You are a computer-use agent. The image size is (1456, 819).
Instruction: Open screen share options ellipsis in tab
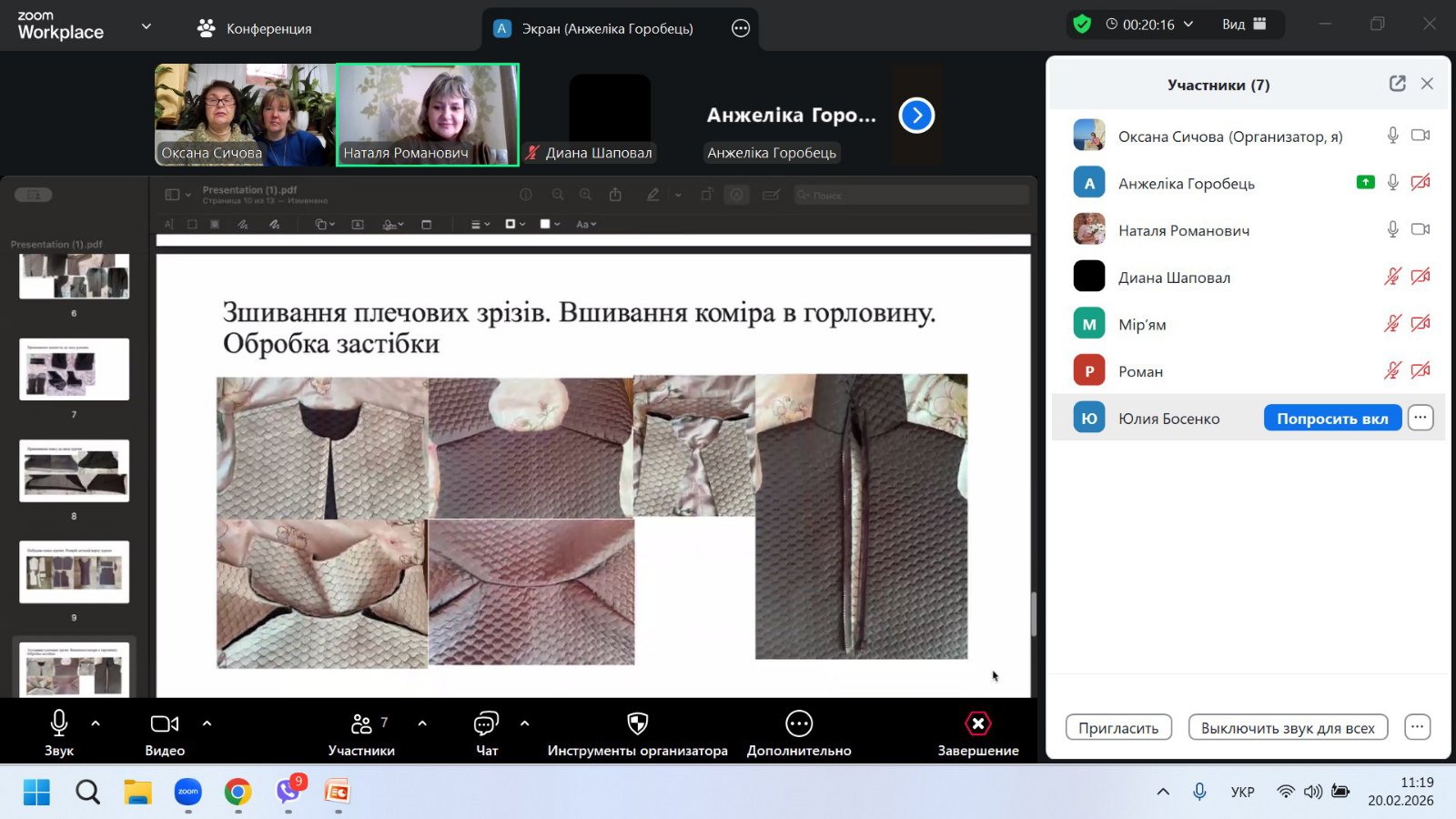pos(741,28)
